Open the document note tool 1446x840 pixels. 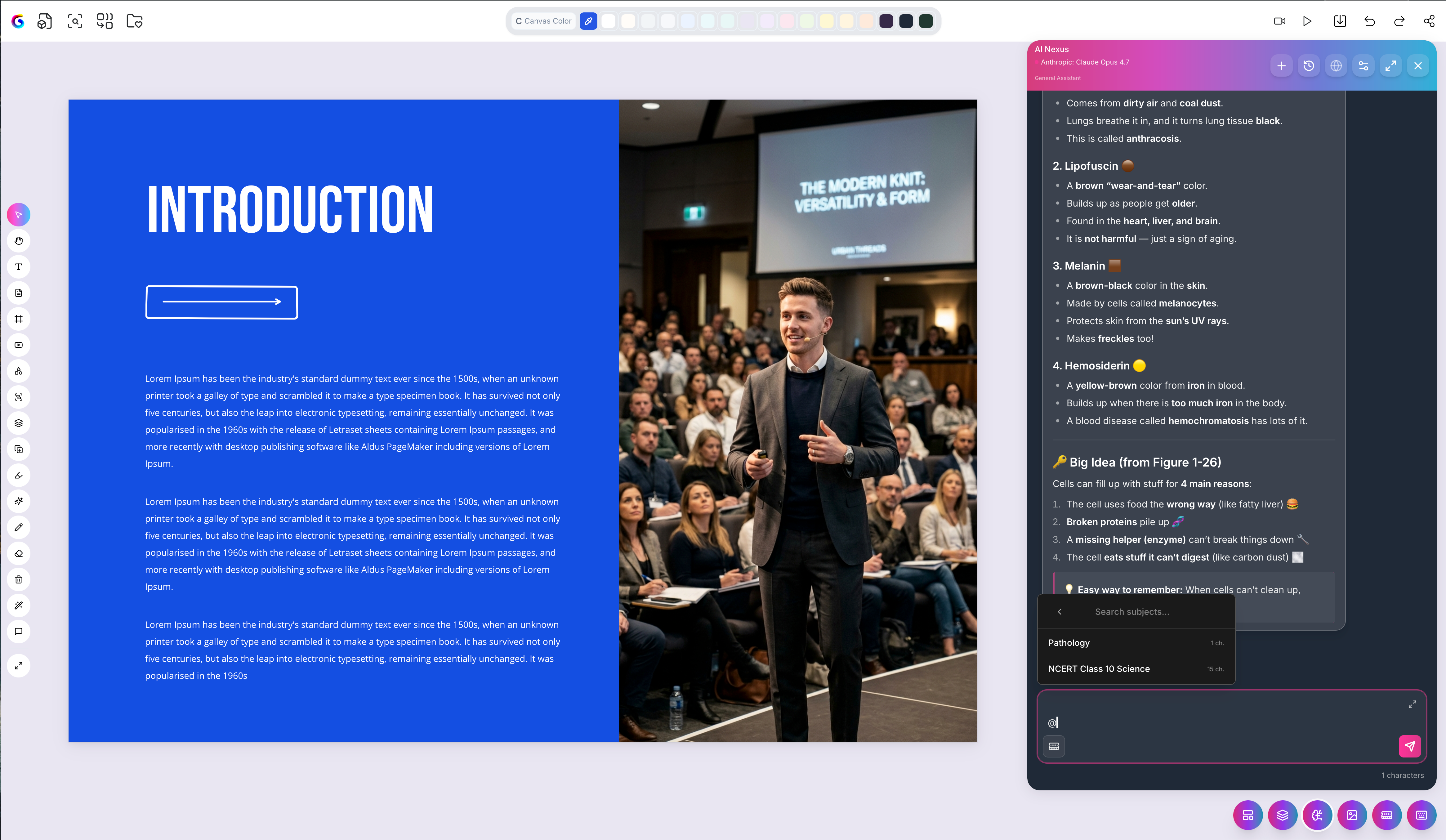(18, 293)
